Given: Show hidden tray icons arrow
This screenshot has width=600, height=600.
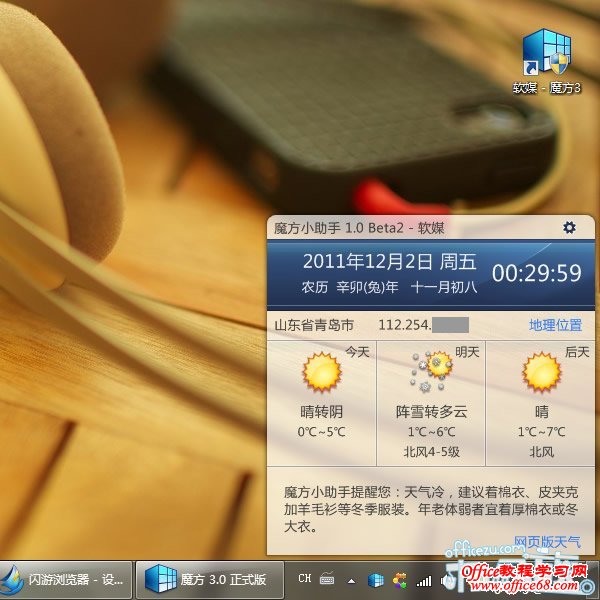Looking at the screenshot, I should 351,581.
